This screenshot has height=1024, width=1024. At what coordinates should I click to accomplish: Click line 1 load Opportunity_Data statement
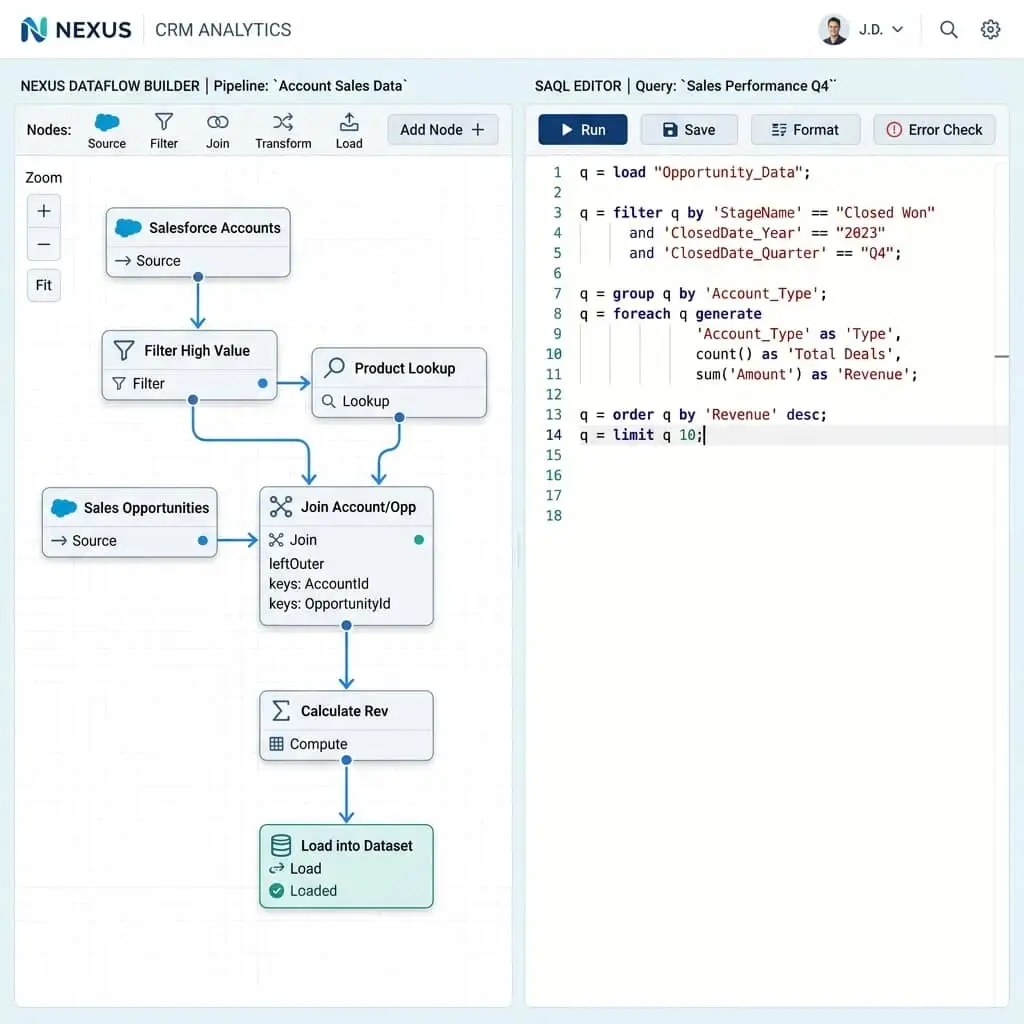click(x=695, y=172)
